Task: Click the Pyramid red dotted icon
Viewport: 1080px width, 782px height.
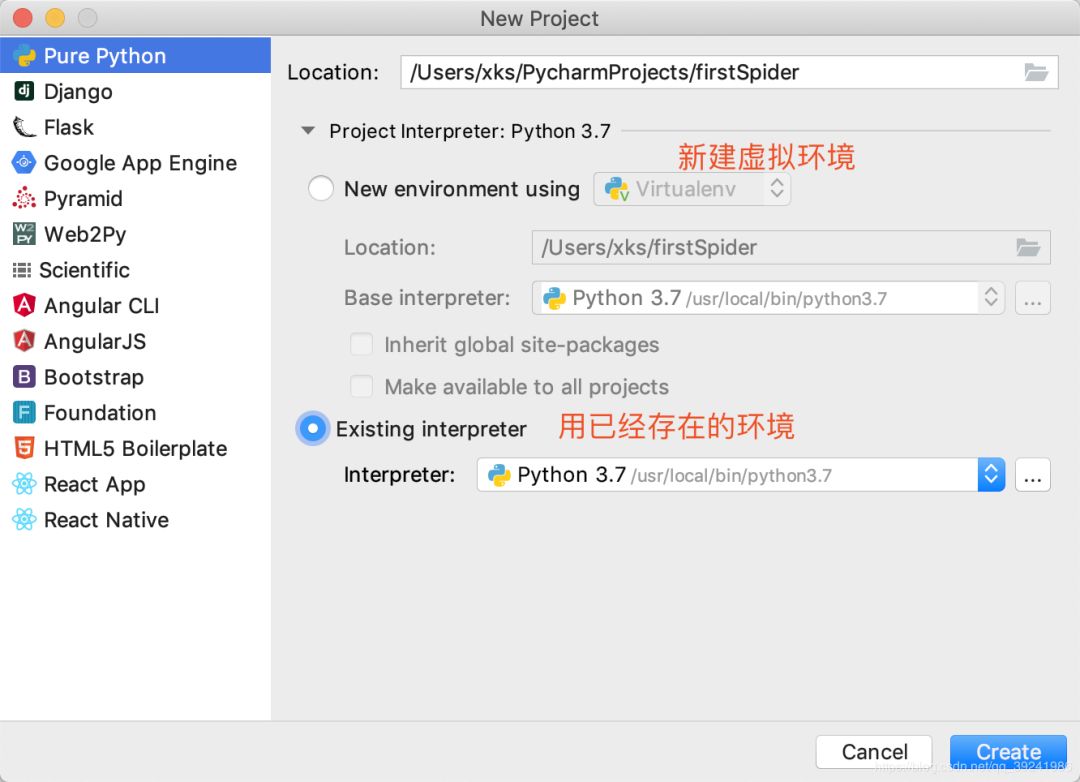Action: (x=24, y=198)
